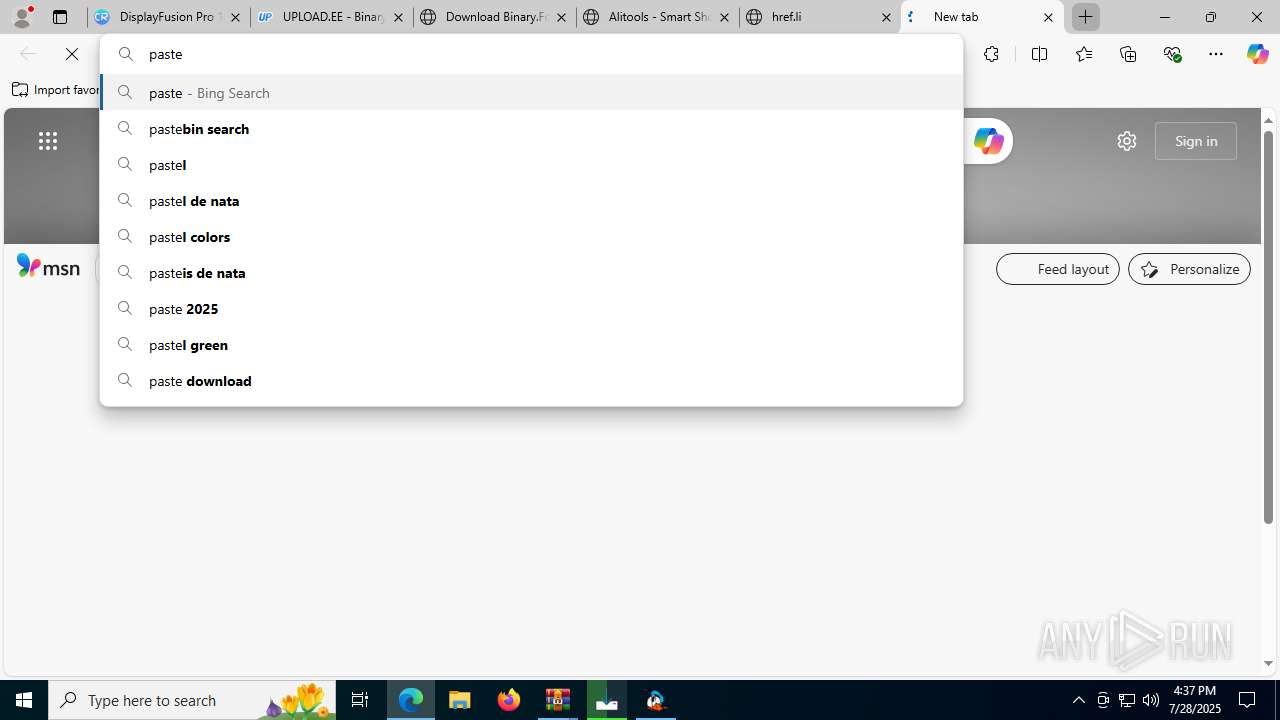Toggle split screen view icon

coord(1039,54)
